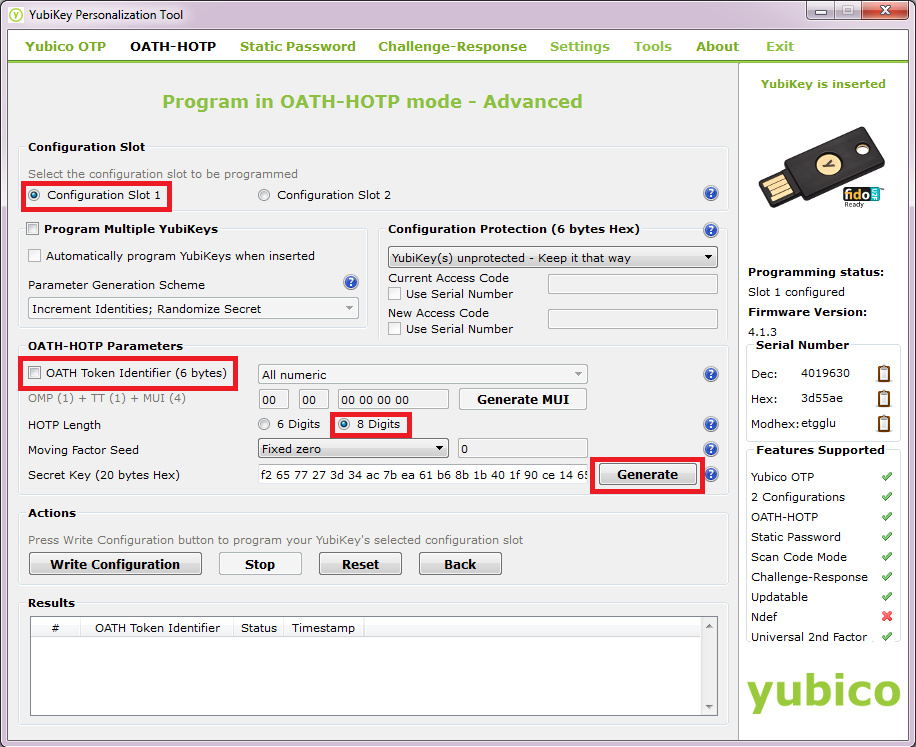This screenshot has width=916, height=747.
Task: Open the Tools tab
Action: click(x=653, y=47)
